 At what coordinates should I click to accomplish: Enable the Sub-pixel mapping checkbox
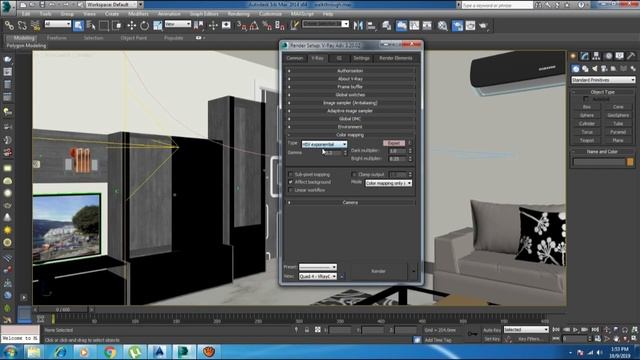[x=291, y=174]
